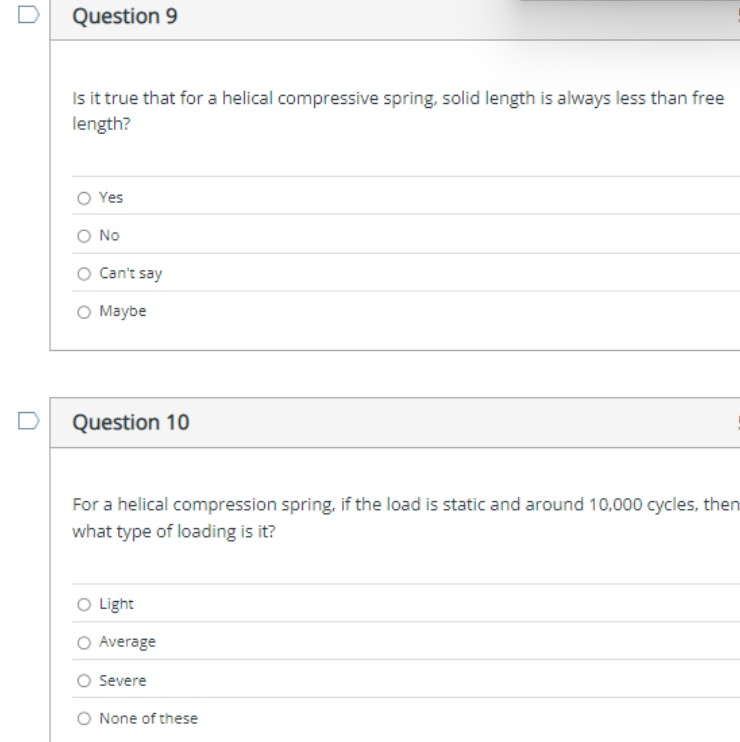
Task: Click the 'Light' answer label text
Action: pos(117,604)
